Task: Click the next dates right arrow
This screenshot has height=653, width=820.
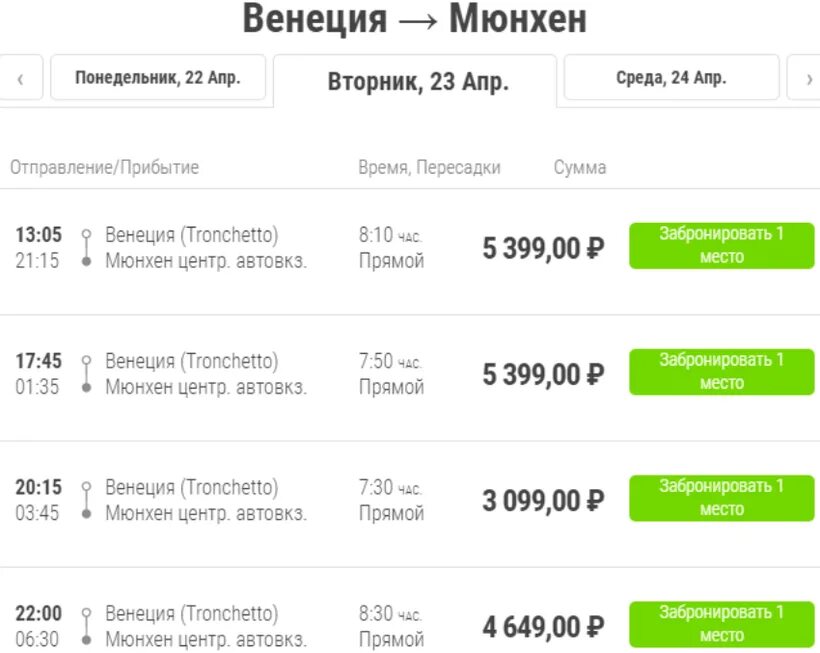Action: tap(807, 79)
